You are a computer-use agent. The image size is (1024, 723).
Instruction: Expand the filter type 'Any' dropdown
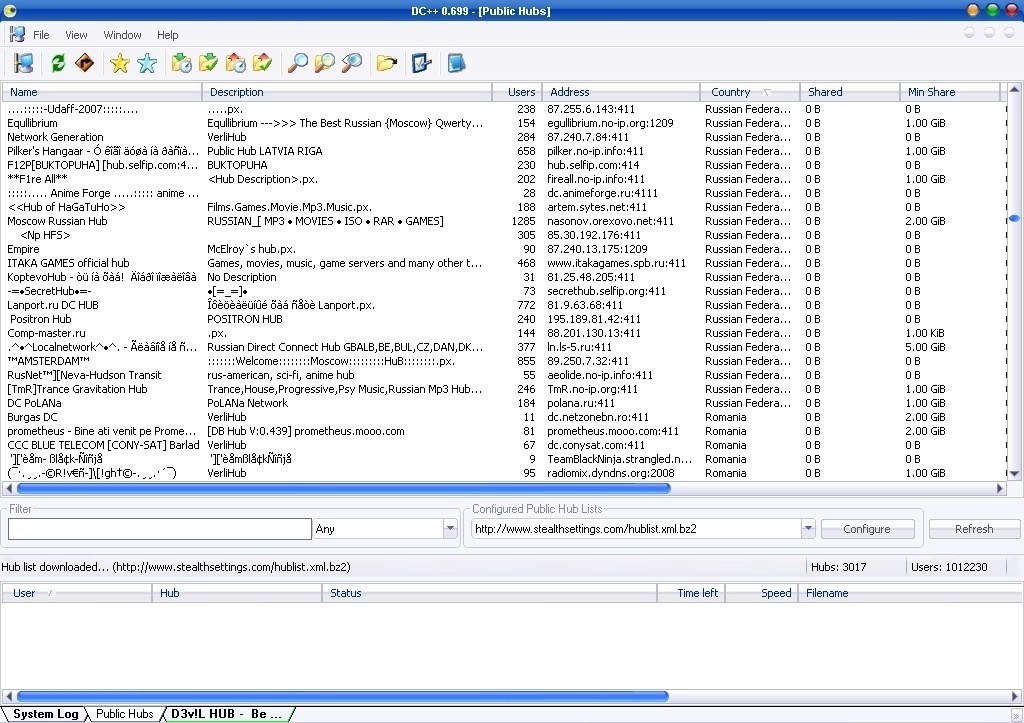449,529
